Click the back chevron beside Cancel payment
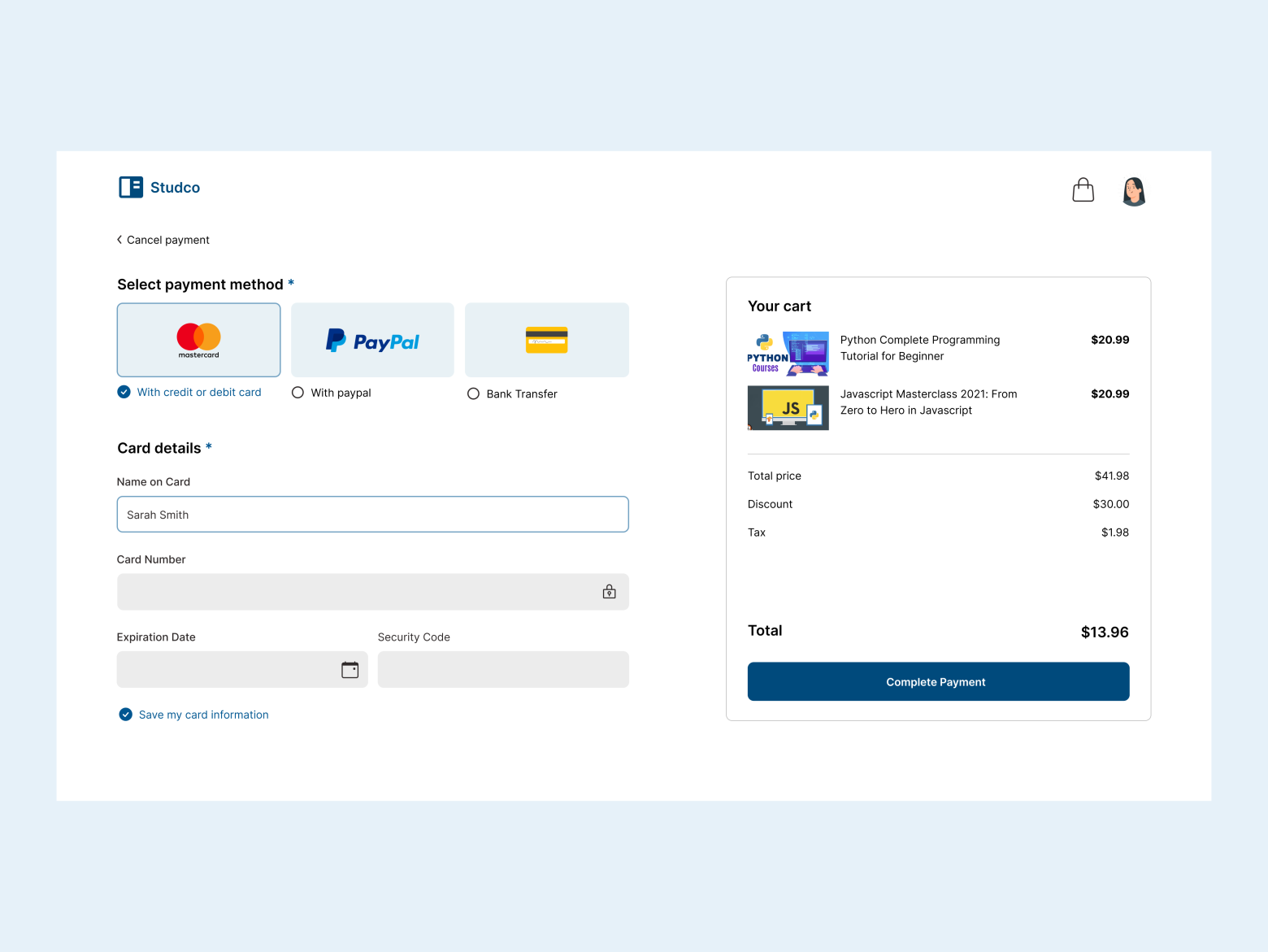Viewport: 1268px width, 952px height. point(119,239)
